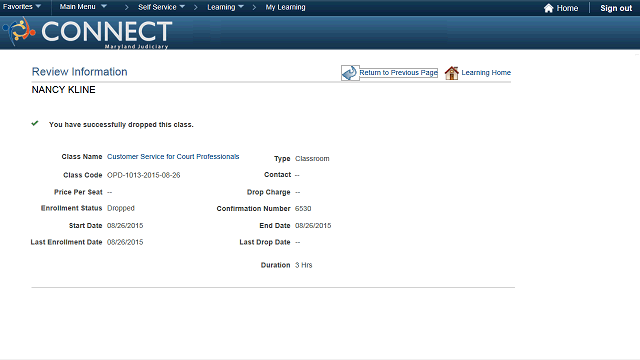Click the Duration value 3 Hrs
Screen dimensions: 640x360
pos(304,265)
